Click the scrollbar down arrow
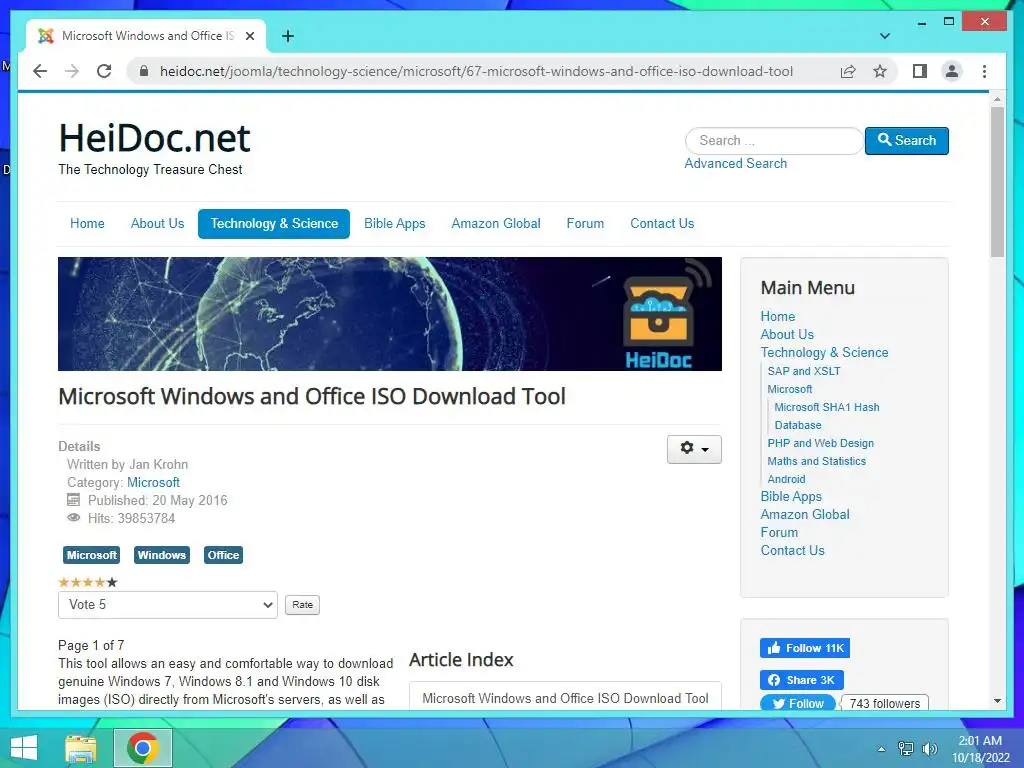 997,701
